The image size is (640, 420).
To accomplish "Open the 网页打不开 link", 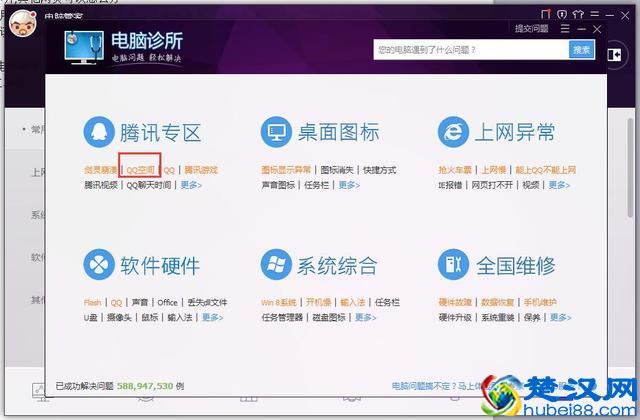I will (x=492, y=185).
